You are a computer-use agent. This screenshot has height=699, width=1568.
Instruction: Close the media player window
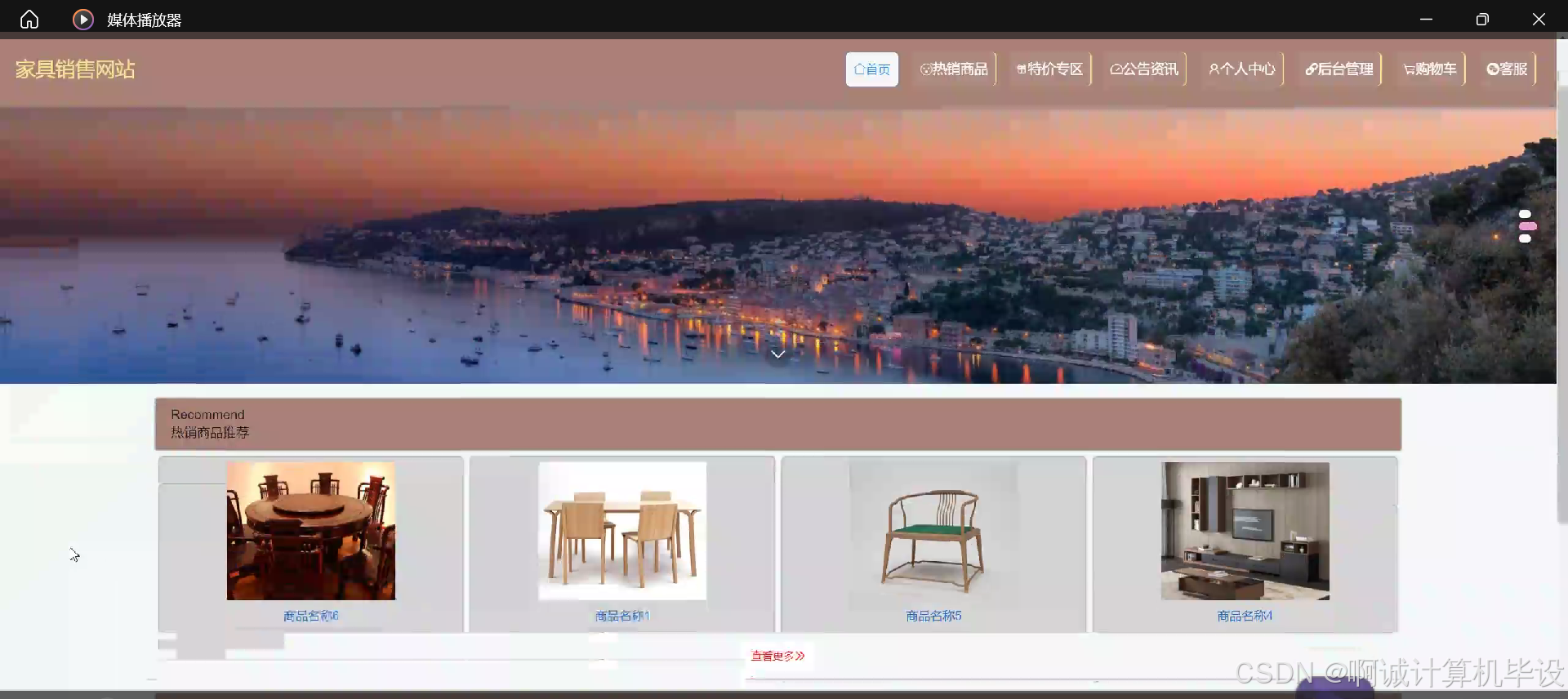(x=1539, y=19)
